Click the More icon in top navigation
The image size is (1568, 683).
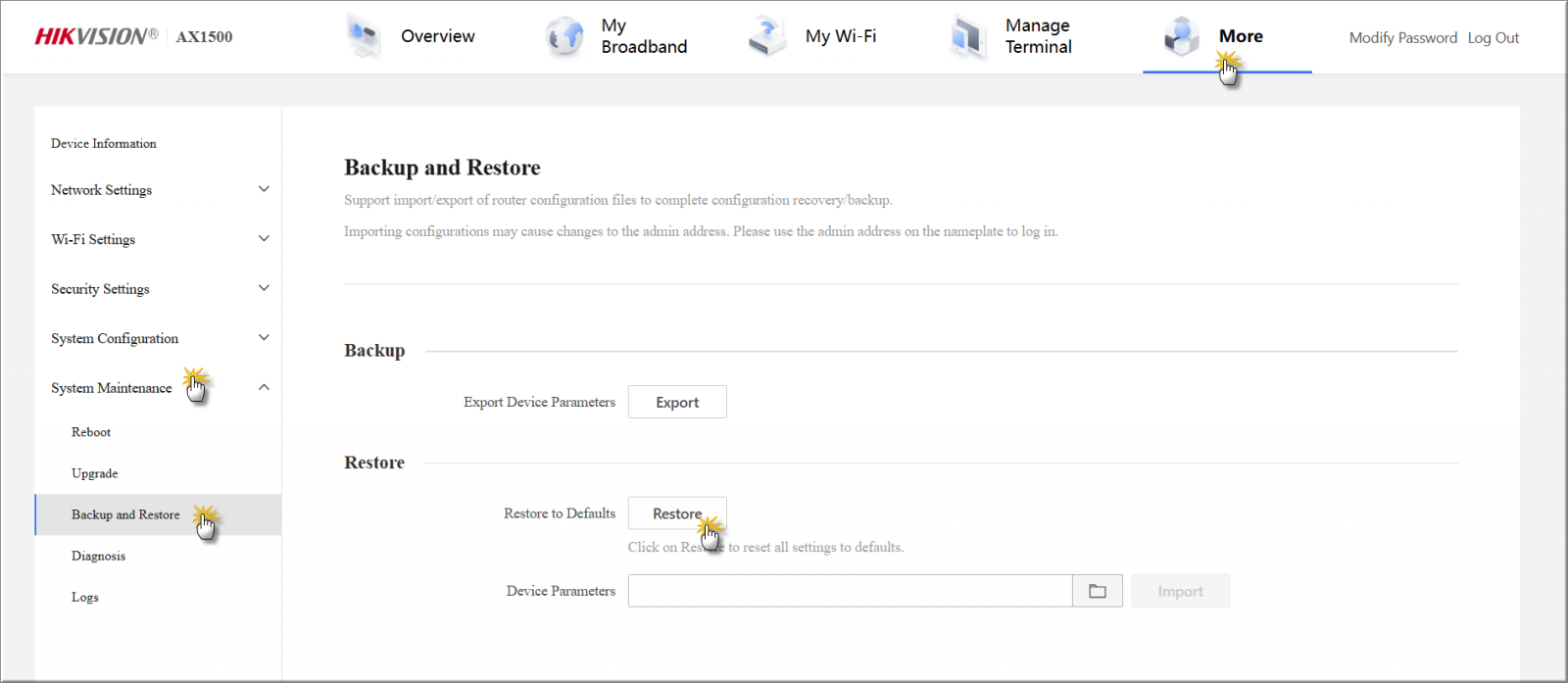(x=1182, y=36)
